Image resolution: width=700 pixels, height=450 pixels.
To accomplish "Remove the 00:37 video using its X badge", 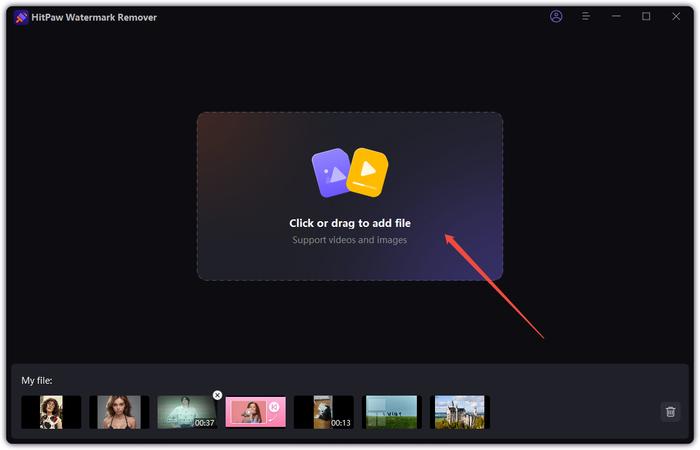I will 218,395.
